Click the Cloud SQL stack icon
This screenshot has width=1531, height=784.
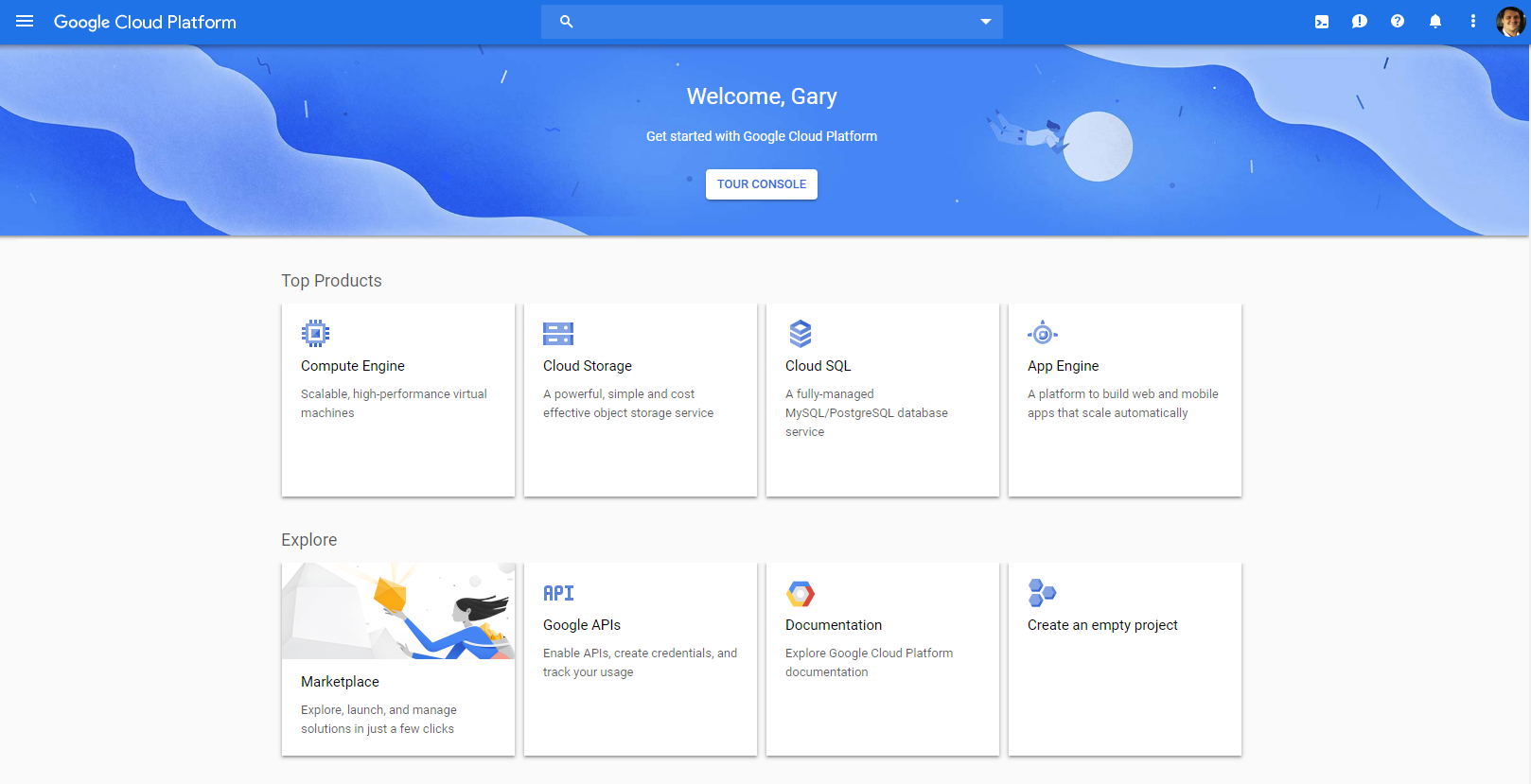click(x=801, y=333)
